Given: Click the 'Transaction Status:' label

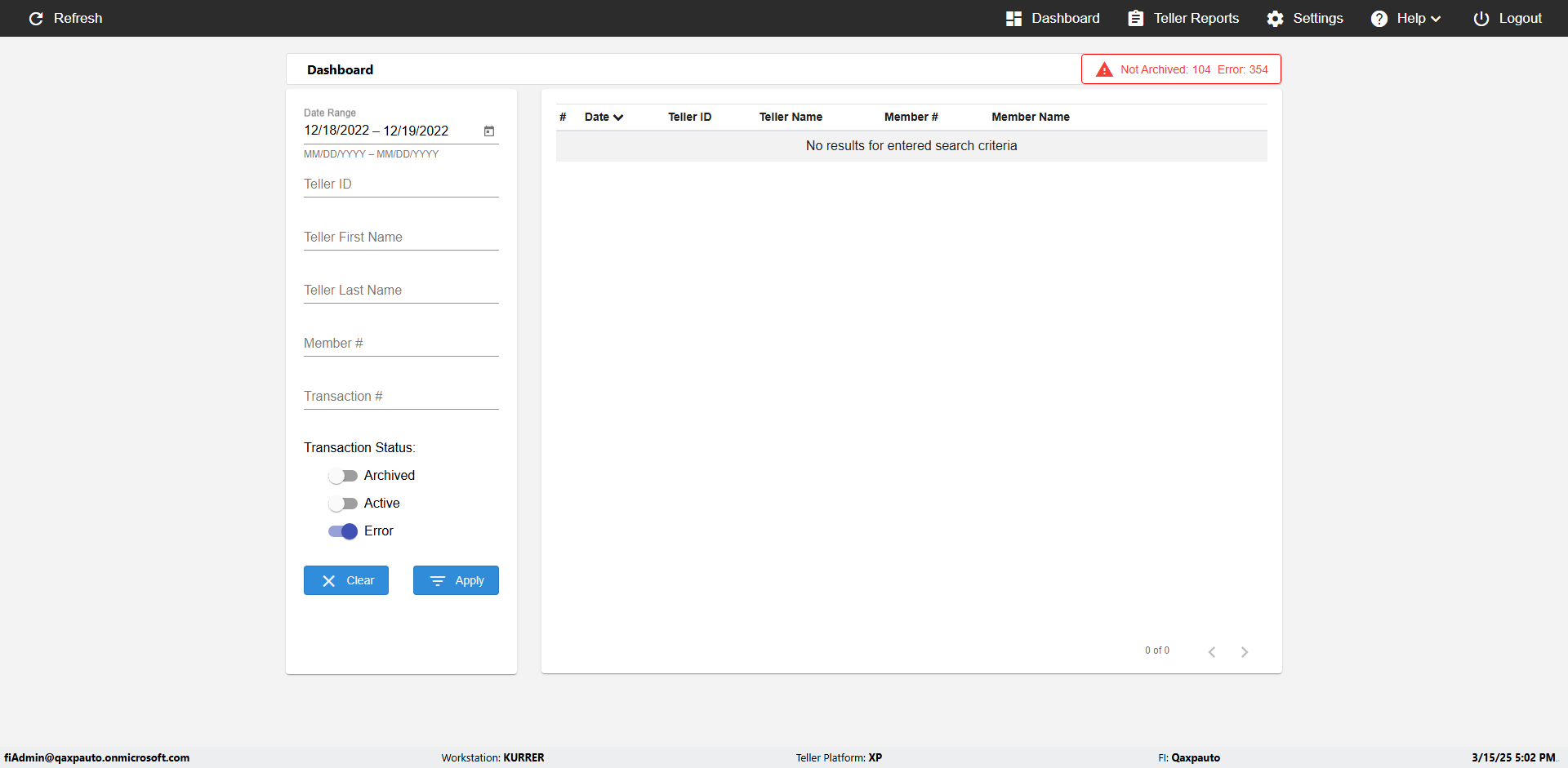Looking at the screenshot, I should point(359,447).
